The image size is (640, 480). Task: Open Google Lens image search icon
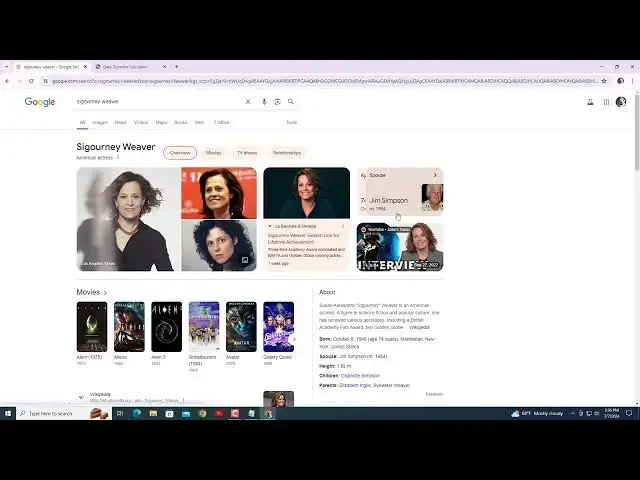pyautogui.click(x=278, y=102)
